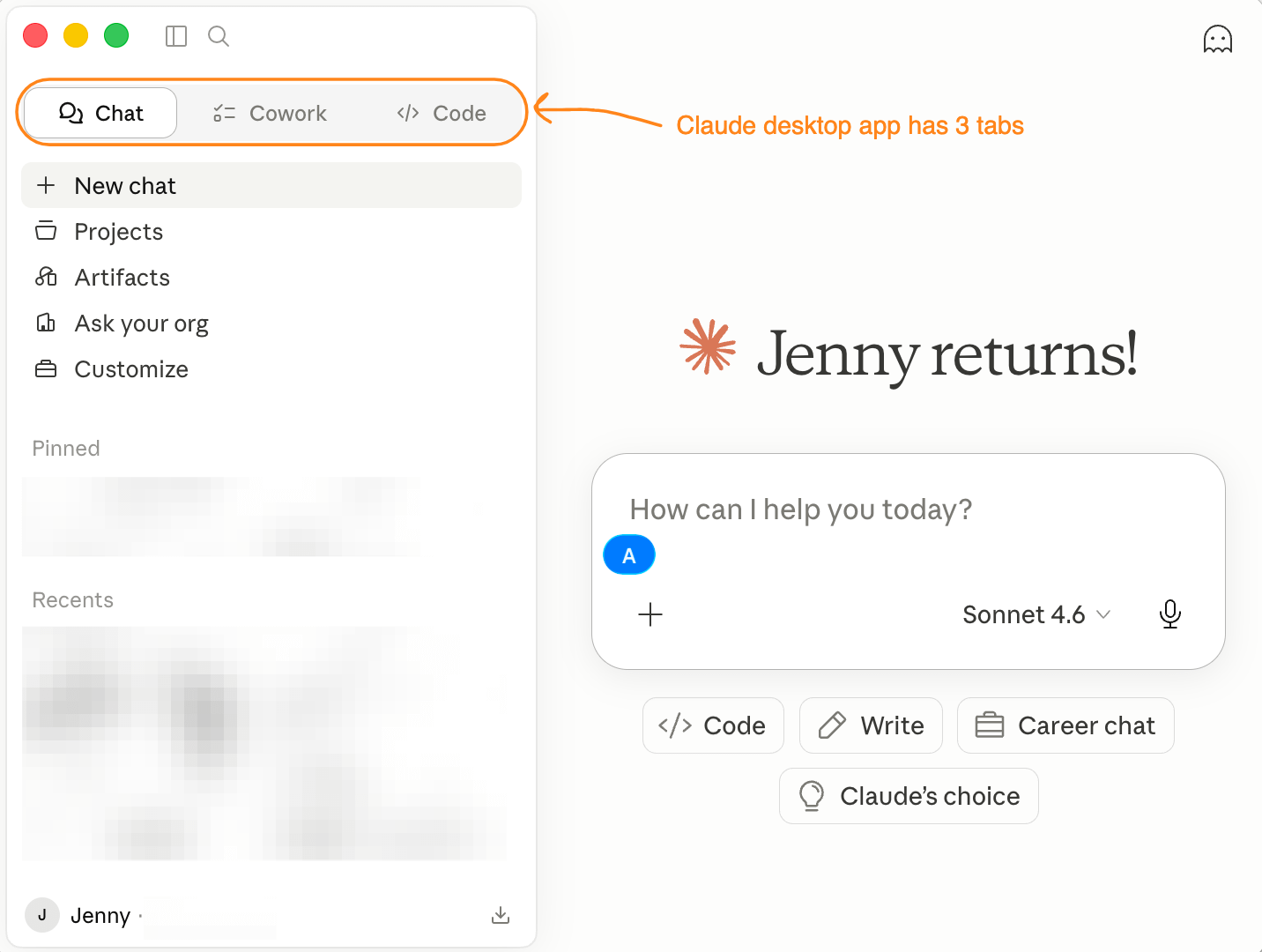This screenshot has height=952, width=1262.
Task: Activate the microphone voice input icon
Action: [1169, 614]
